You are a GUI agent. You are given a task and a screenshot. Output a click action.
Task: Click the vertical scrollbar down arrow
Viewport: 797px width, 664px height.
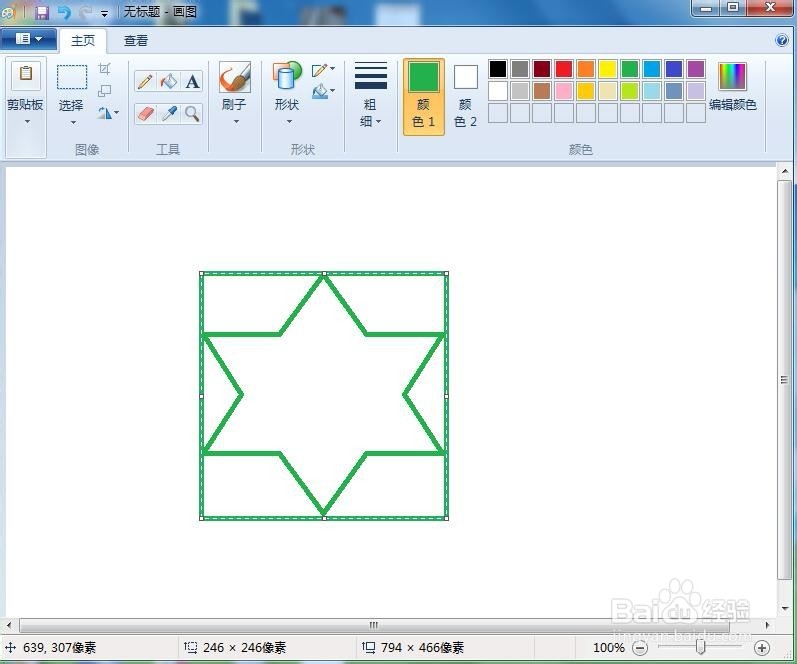[785, 608]
